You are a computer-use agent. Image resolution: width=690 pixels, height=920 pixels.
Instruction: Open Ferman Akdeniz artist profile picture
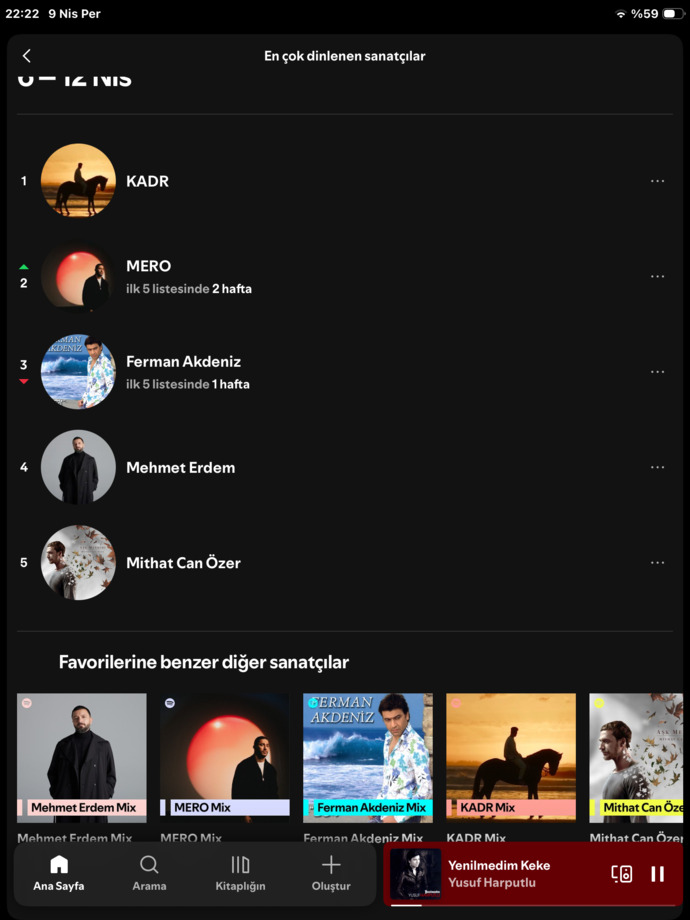click(78, 372)
